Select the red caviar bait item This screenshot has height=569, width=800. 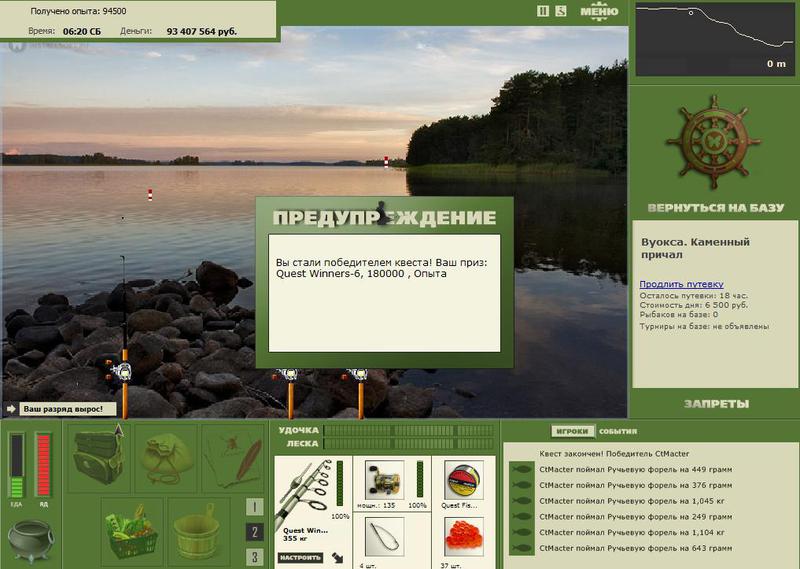[463, 536]
